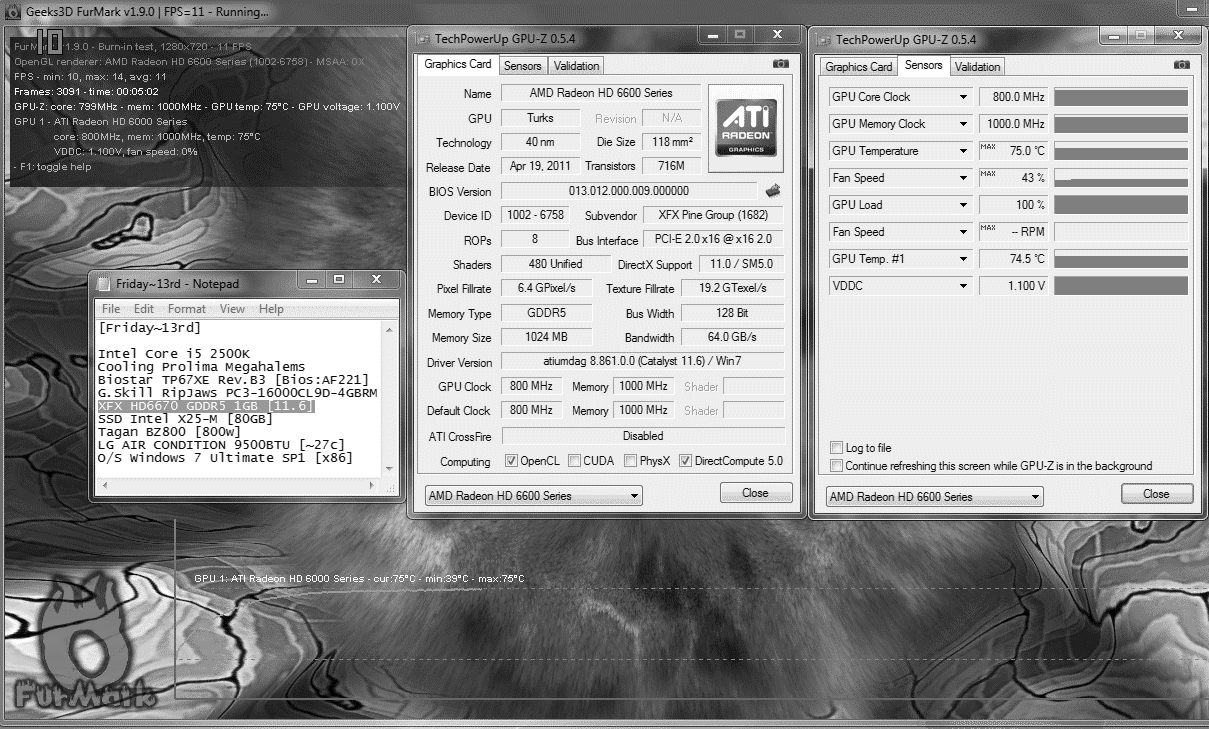Open GPU selector dropdown in Graphics Card window
Screen dimensions: 1209x729
pos(533,496)
